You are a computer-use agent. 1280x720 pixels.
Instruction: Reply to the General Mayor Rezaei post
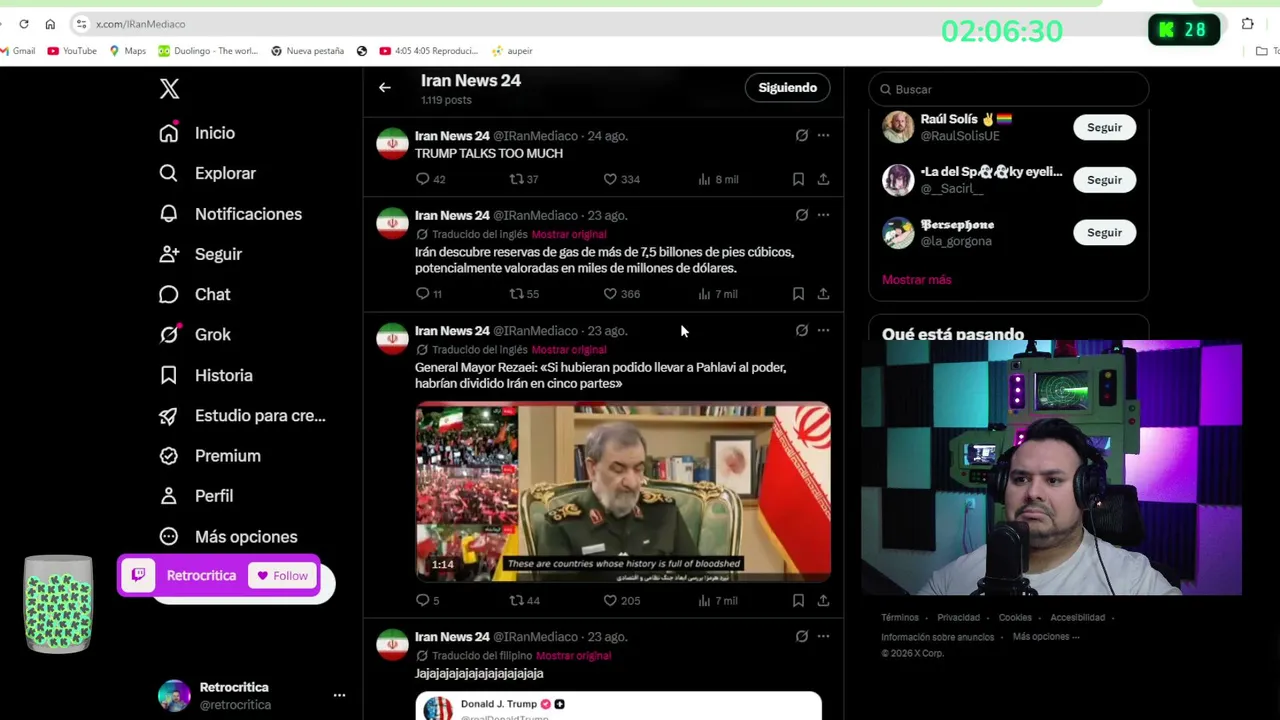point(422,600)
